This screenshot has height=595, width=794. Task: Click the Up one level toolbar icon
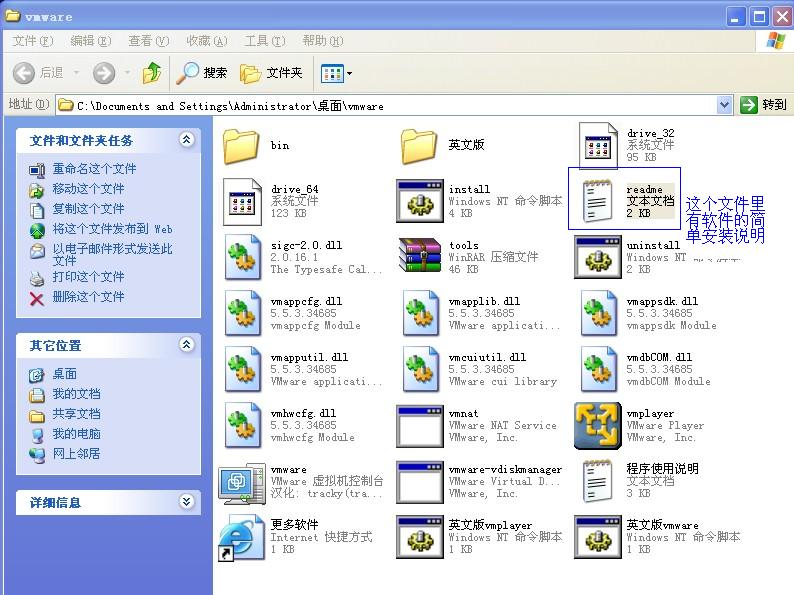tap(152, 73)
